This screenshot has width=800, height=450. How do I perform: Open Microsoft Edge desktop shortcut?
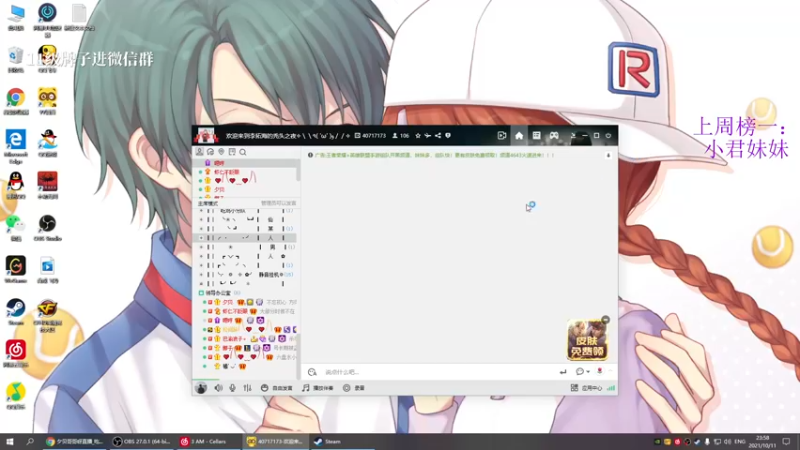point(16,146)
